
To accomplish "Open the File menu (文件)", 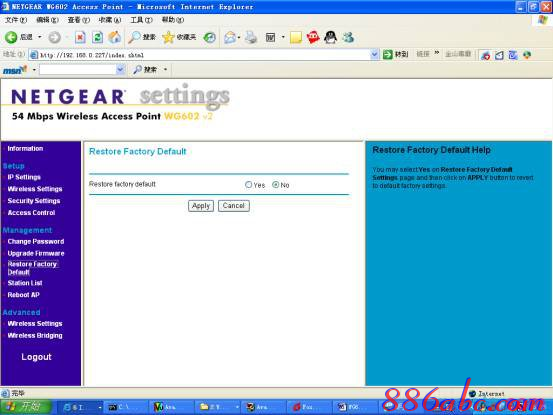I will (x=16, y=20).
